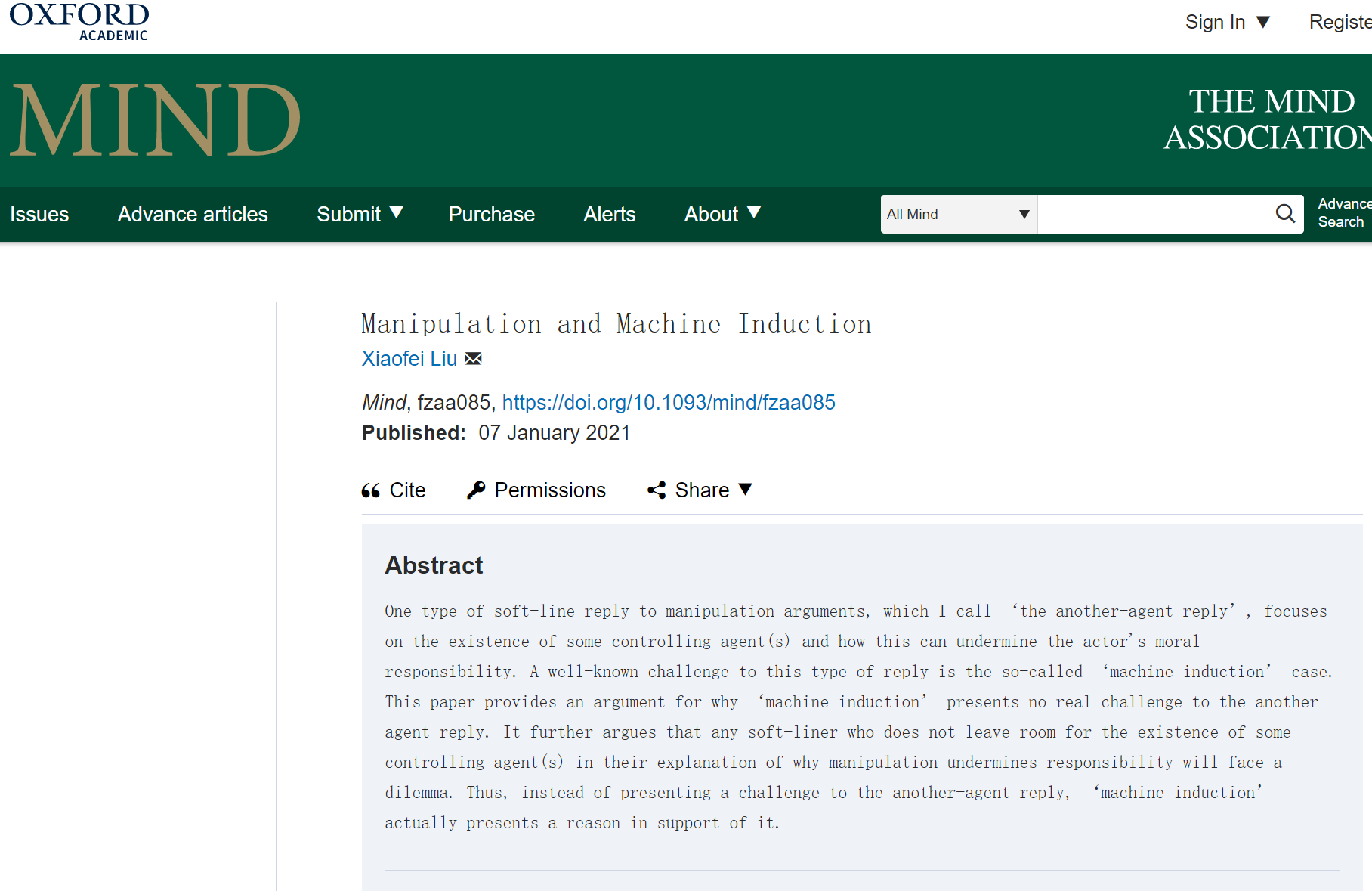Image resolution: width=1372 pixels, height=891 pixels.
Task: Expand the Sign In dropdown
Action: [x=1262, y=23]
